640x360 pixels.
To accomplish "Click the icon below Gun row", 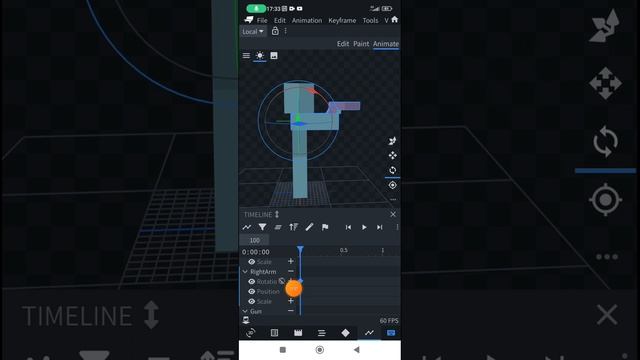I will [x=246, y=320].
